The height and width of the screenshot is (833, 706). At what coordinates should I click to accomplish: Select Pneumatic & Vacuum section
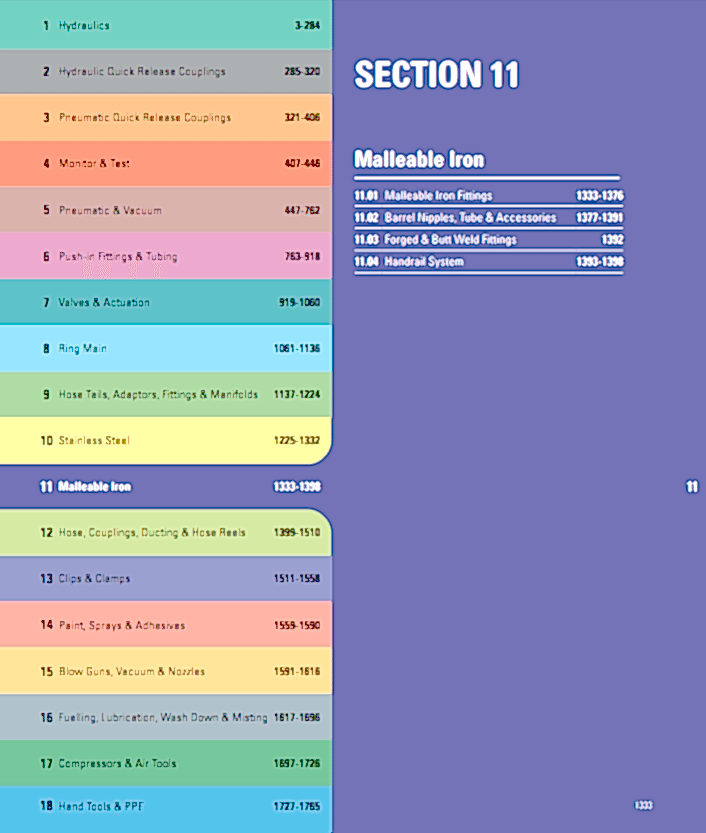[x=166, y=210]
